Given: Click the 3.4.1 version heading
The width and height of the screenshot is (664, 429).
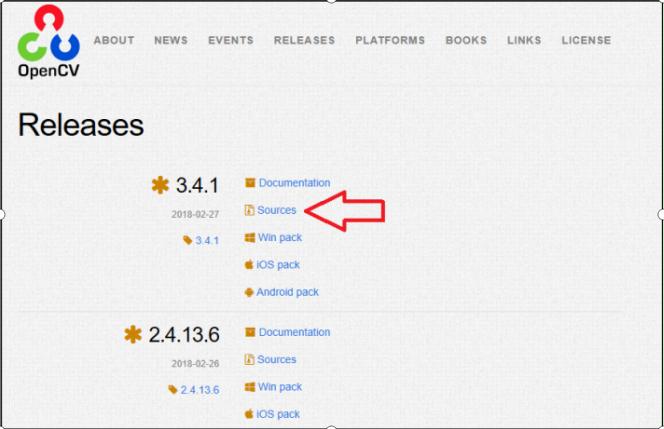Looking at the screenshot, I should pos(197,185).
